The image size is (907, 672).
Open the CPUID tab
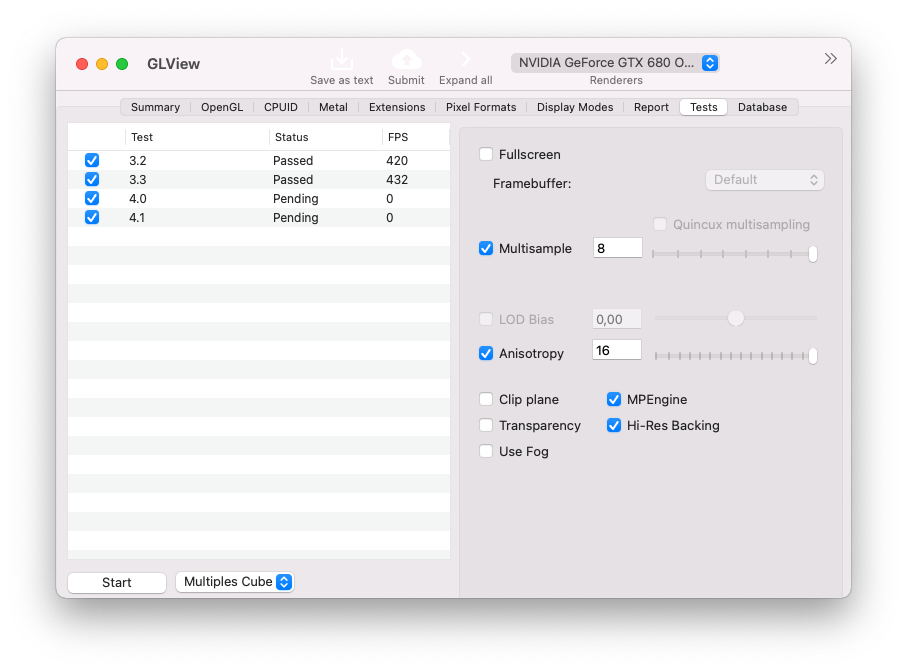(x=281, y=107)
